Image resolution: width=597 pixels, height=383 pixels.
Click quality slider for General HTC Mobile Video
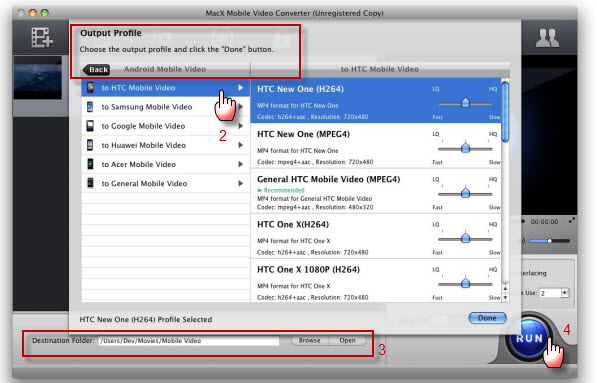pyautogui.click(x=465, y=193)
